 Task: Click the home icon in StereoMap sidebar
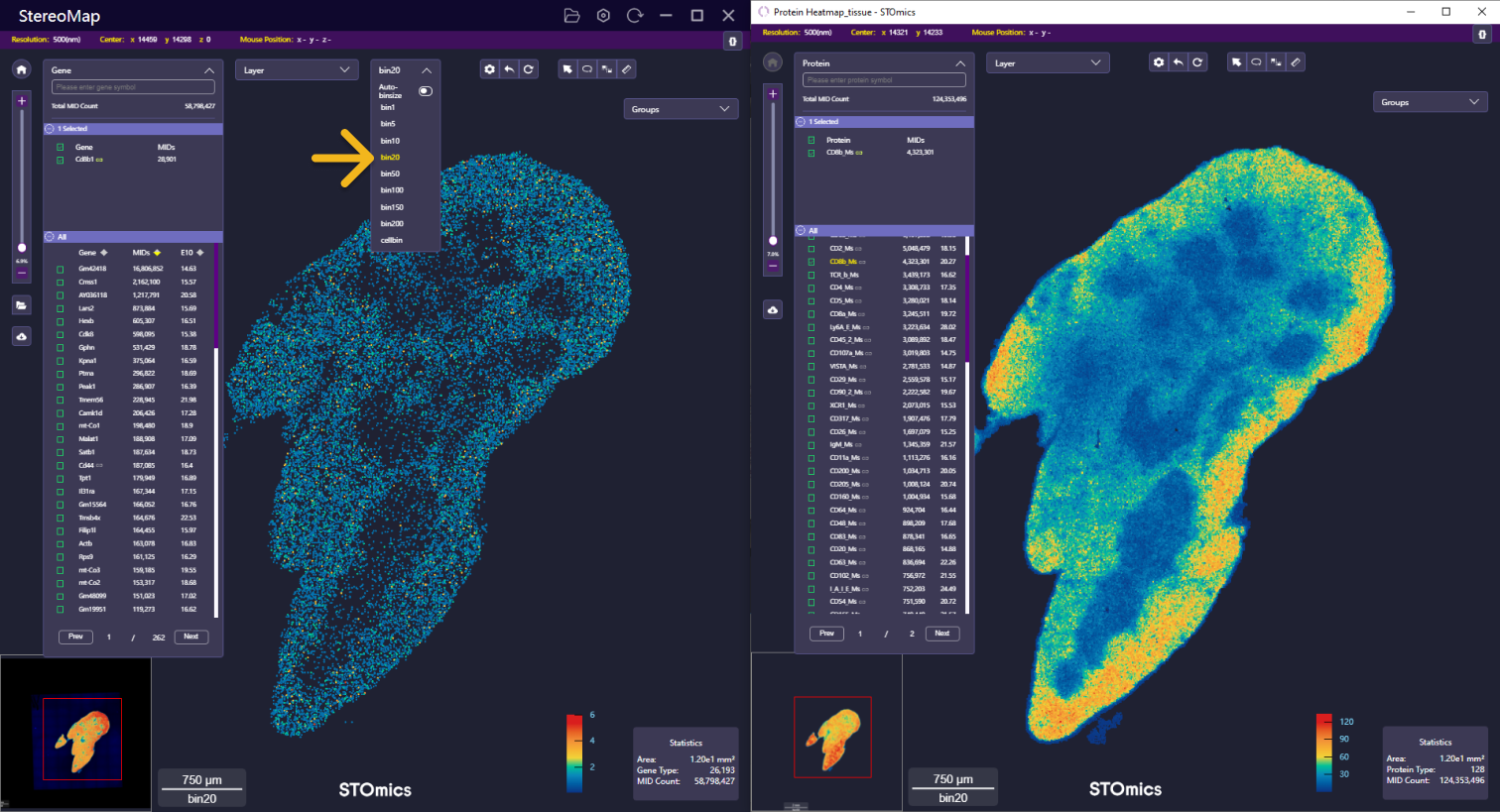[22, 69]
